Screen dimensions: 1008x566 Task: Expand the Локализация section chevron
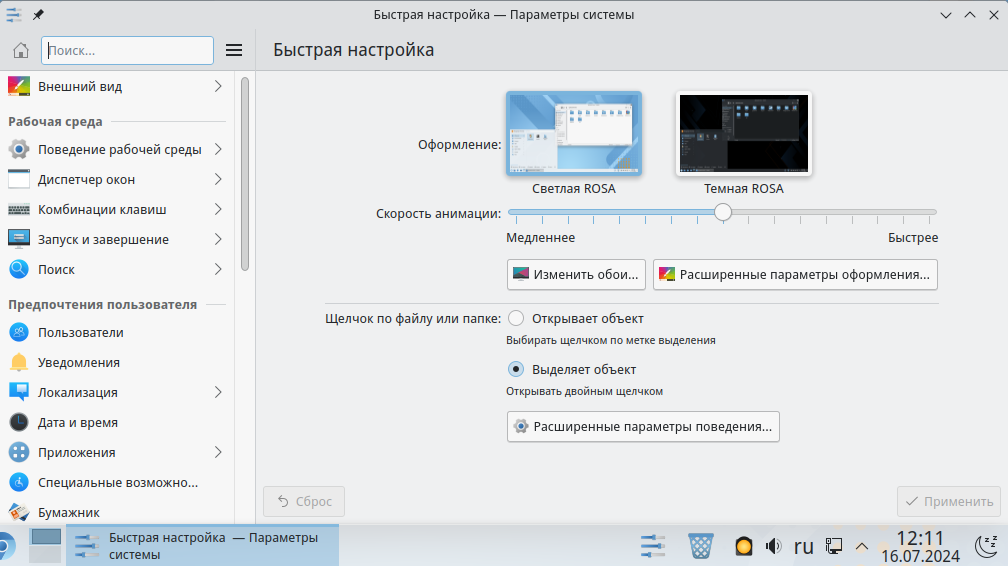tap(218, 392)
